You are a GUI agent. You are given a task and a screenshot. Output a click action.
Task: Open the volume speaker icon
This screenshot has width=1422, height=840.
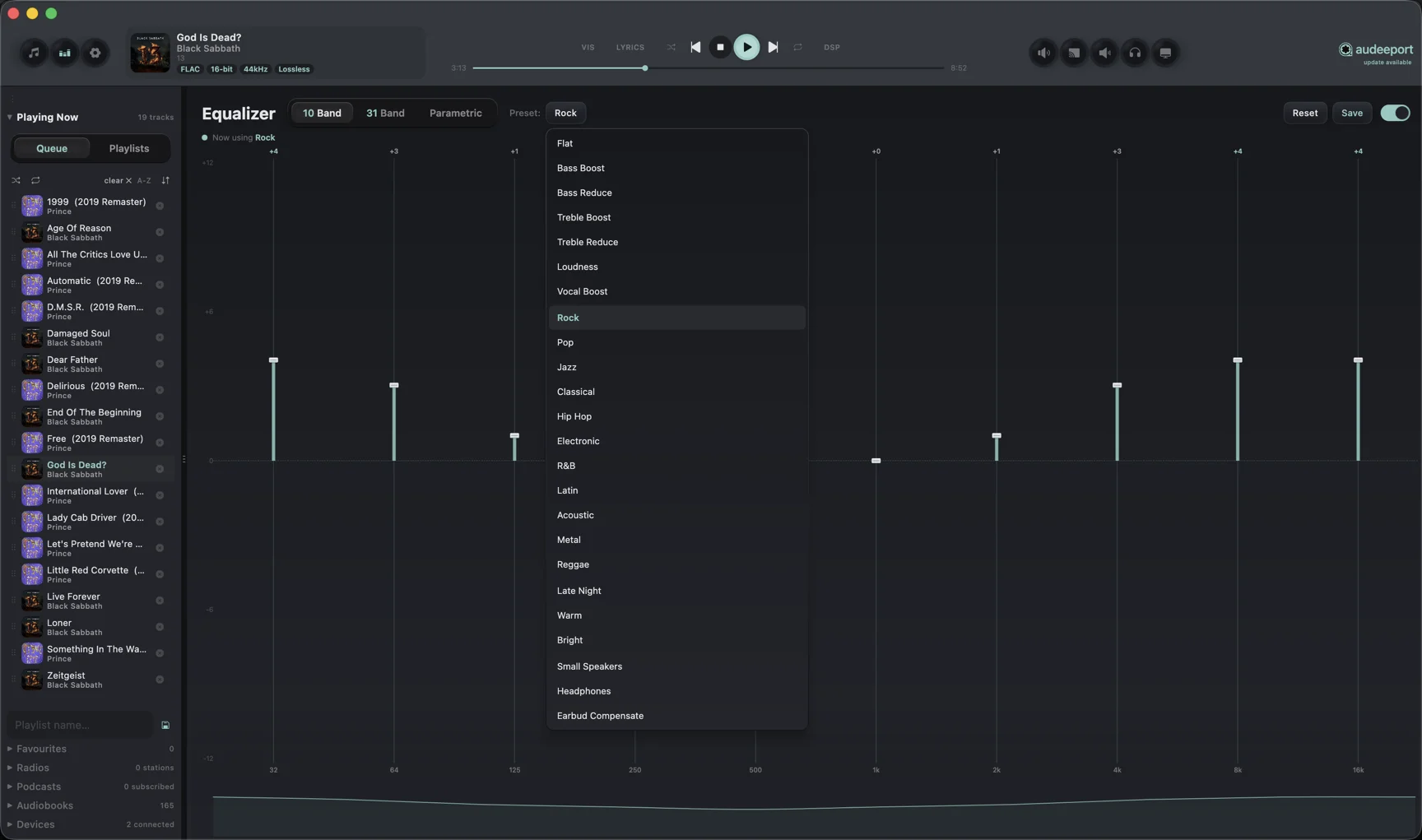pyautogui.click(x=1043, y=53)
